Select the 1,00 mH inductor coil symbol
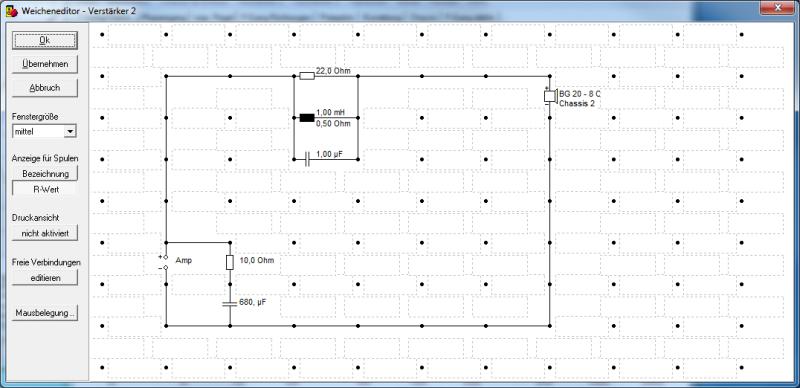800x388 pixels. click(307, 118)
